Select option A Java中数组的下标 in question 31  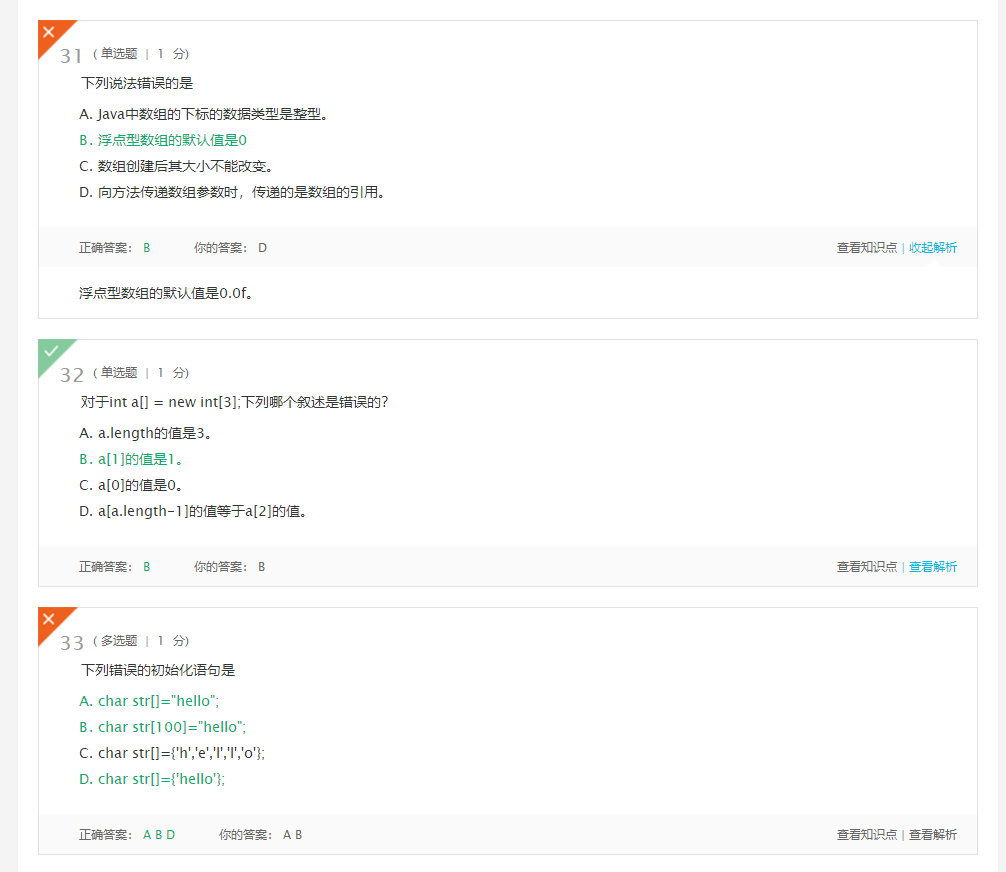tap(204, 114)
